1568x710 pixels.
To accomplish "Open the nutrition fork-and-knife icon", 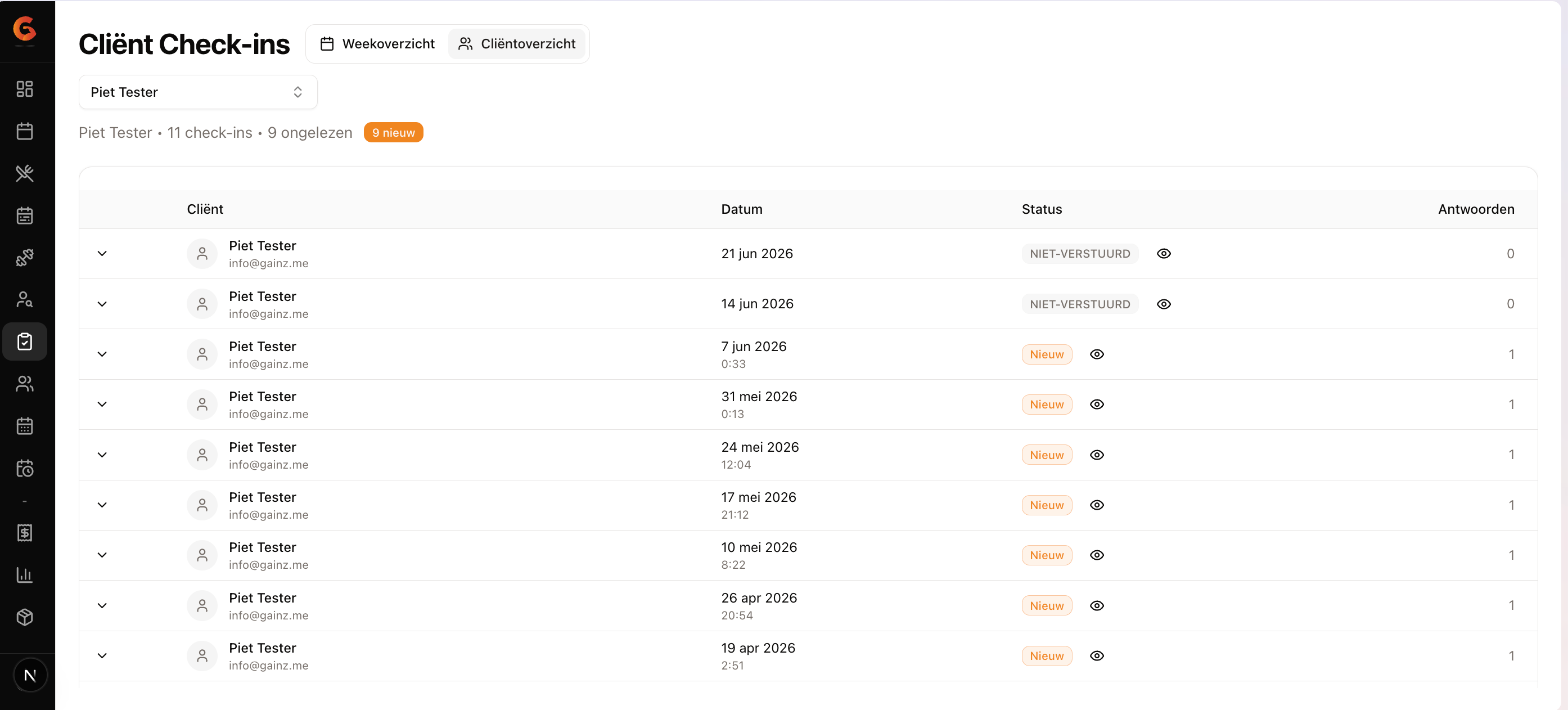I will pyautogui.click(x=24, y=173).
